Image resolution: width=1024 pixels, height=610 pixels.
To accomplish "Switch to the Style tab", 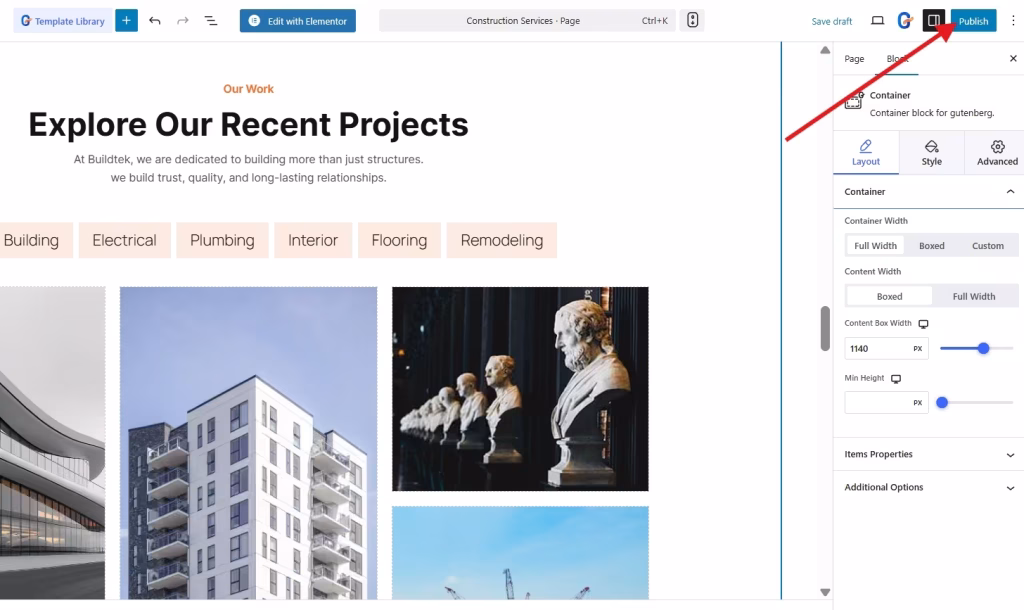I will 931,152.
